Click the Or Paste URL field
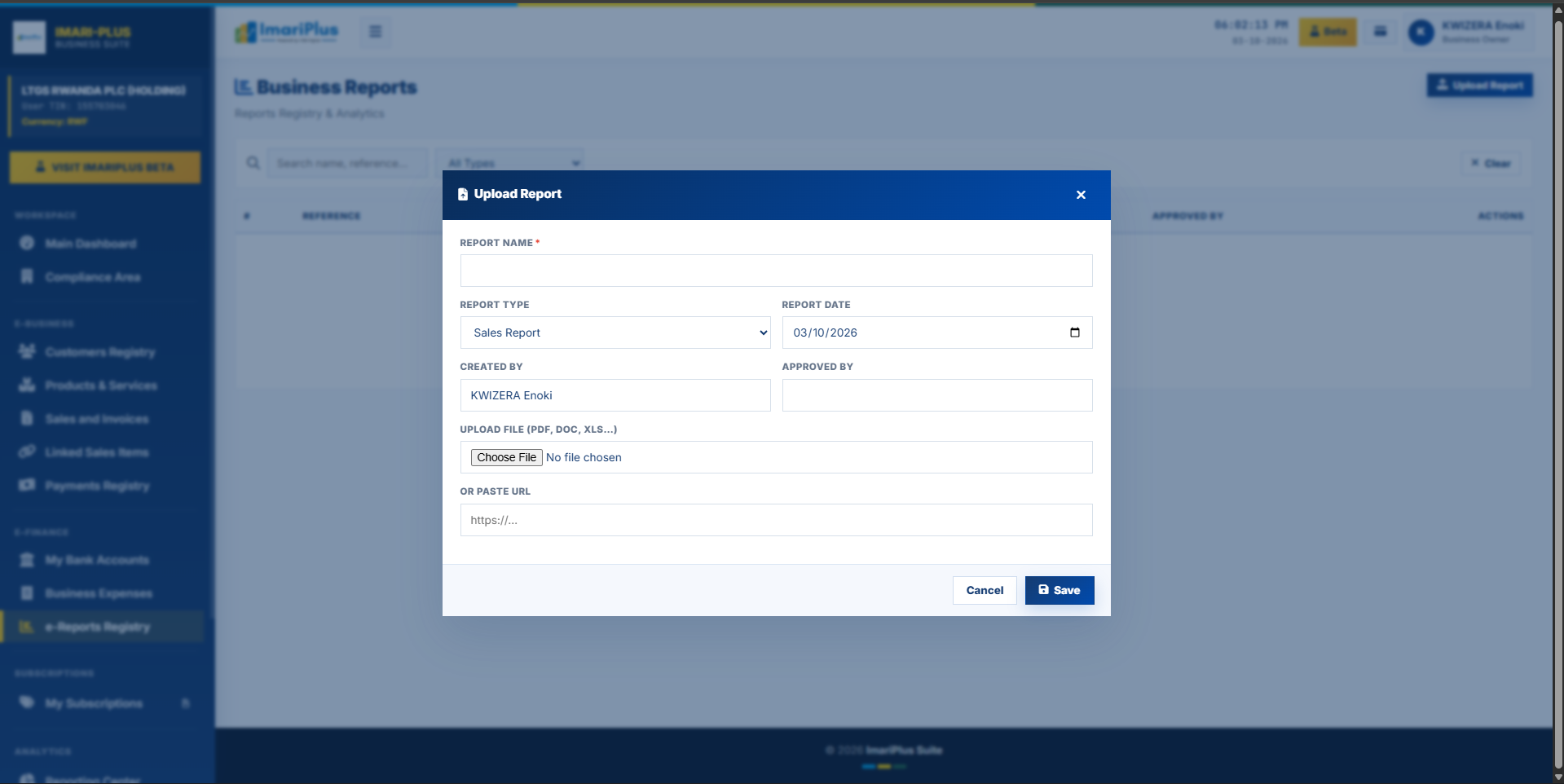Screen dimensions: 1564x784 coord(776,520)
